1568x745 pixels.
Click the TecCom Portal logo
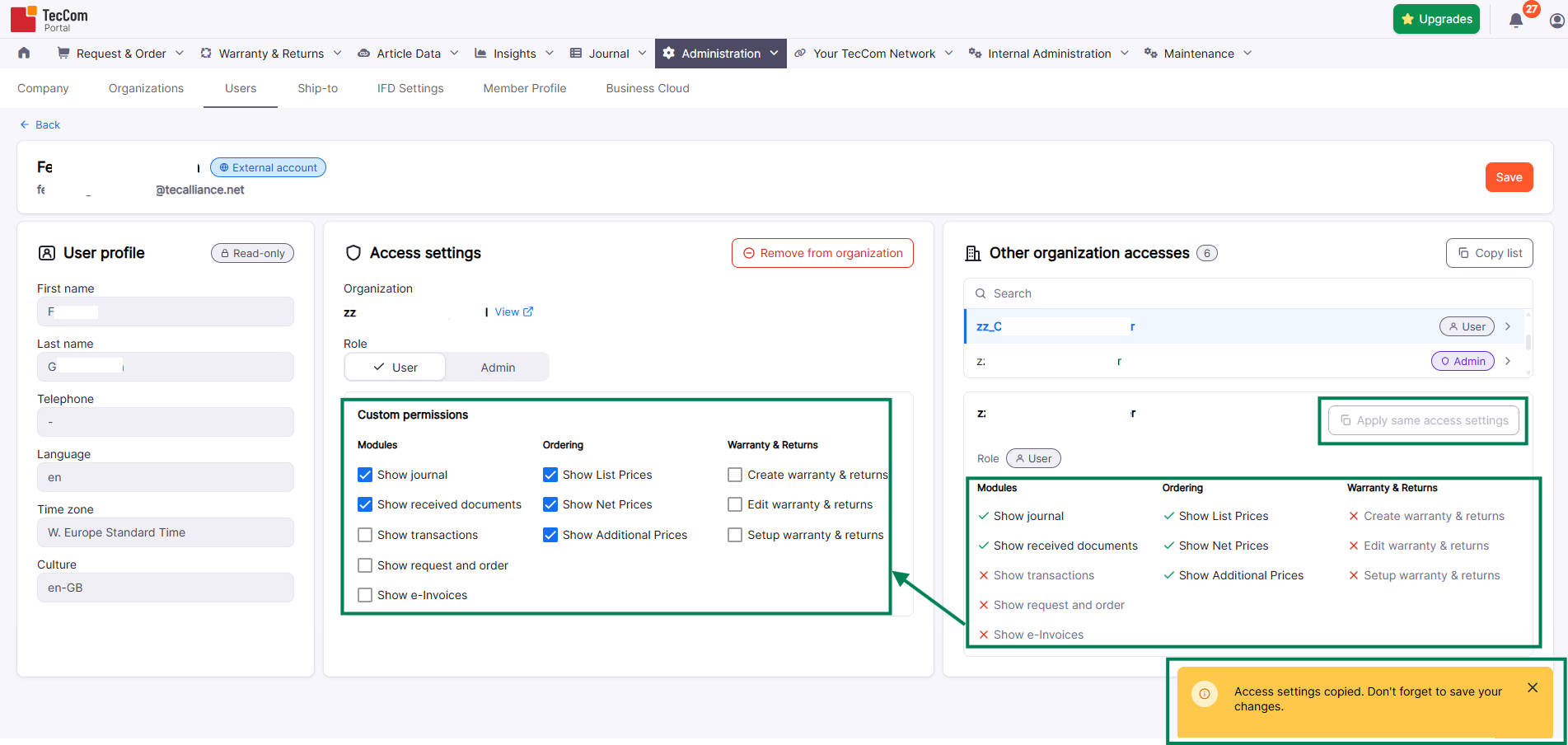49,19
